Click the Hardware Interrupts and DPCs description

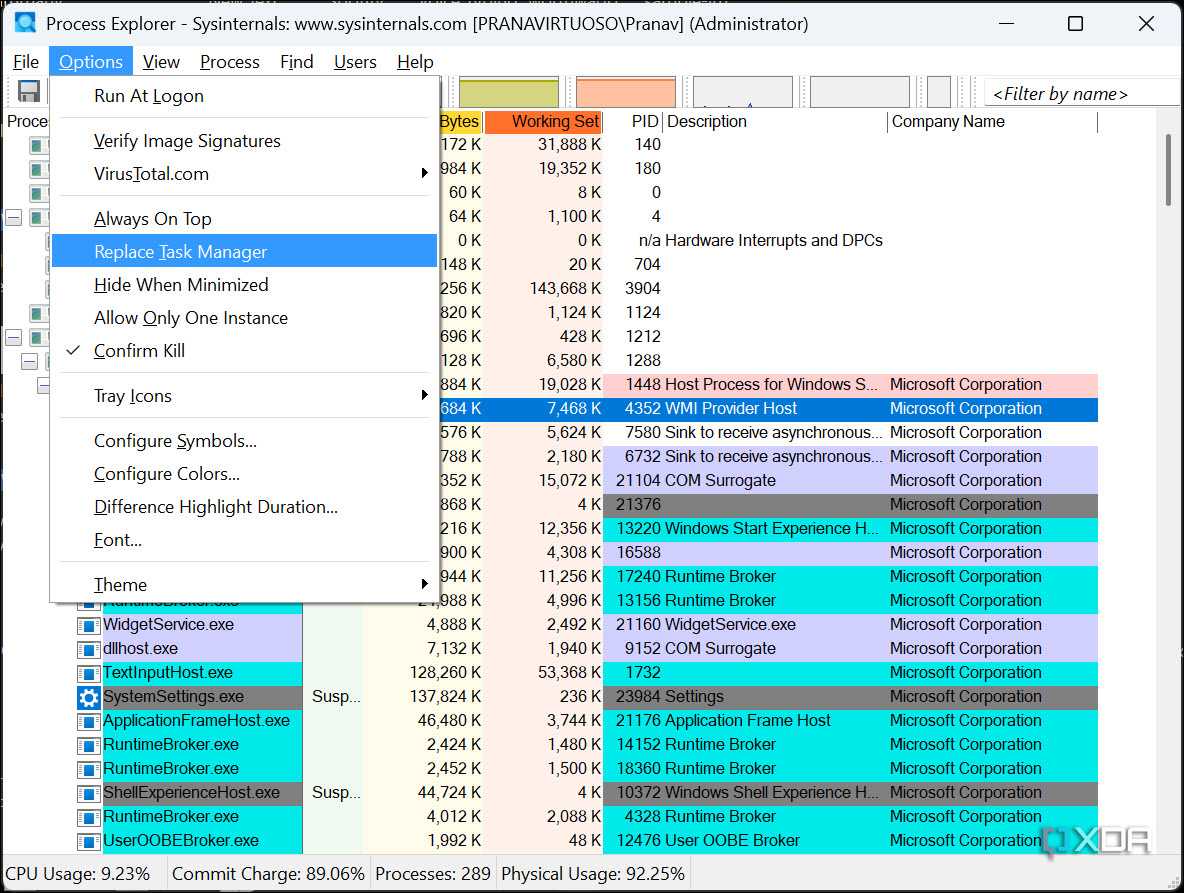tap(774, 240)
